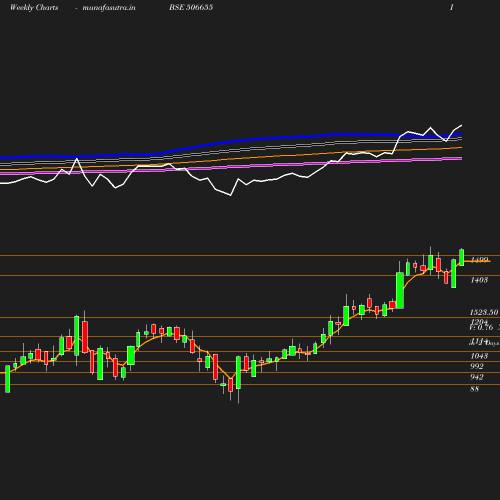Click the 'V: 0.76' volume label
500x500 pixels.
click(x=481, y=328)
